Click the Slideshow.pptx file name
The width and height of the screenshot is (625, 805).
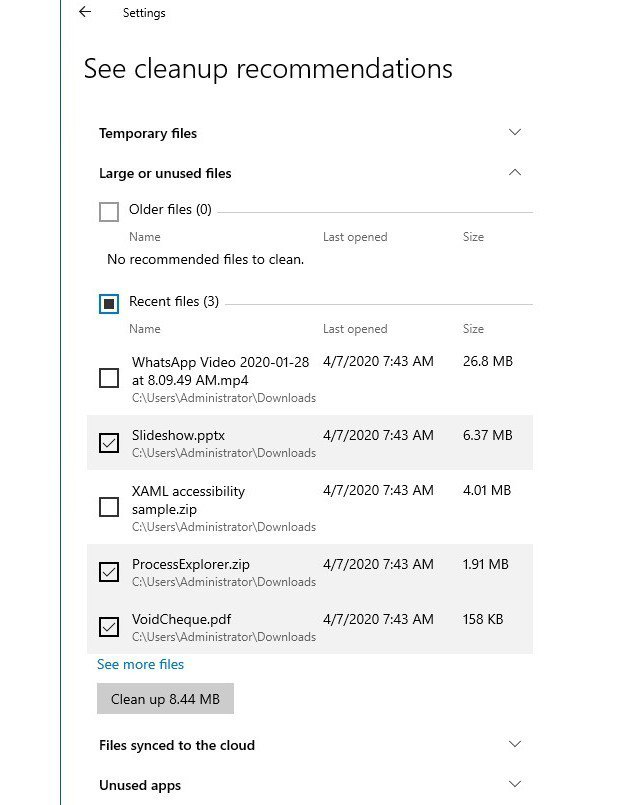tap(177, 435)
